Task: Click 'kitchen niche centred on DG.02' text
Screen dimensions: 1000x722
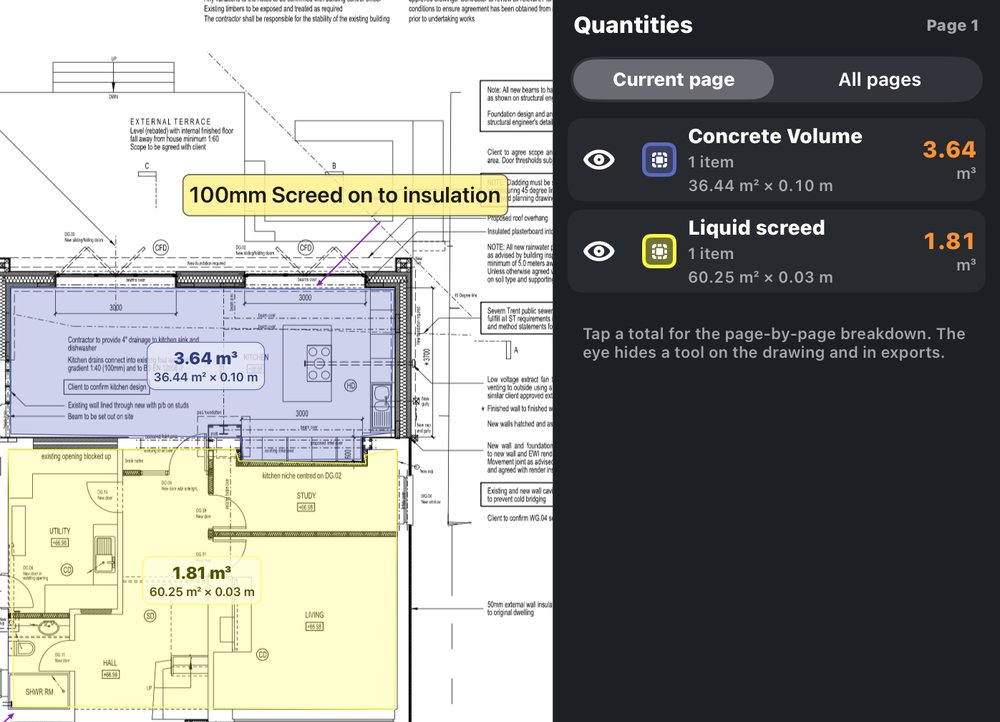Action: [x=302, y=476]
